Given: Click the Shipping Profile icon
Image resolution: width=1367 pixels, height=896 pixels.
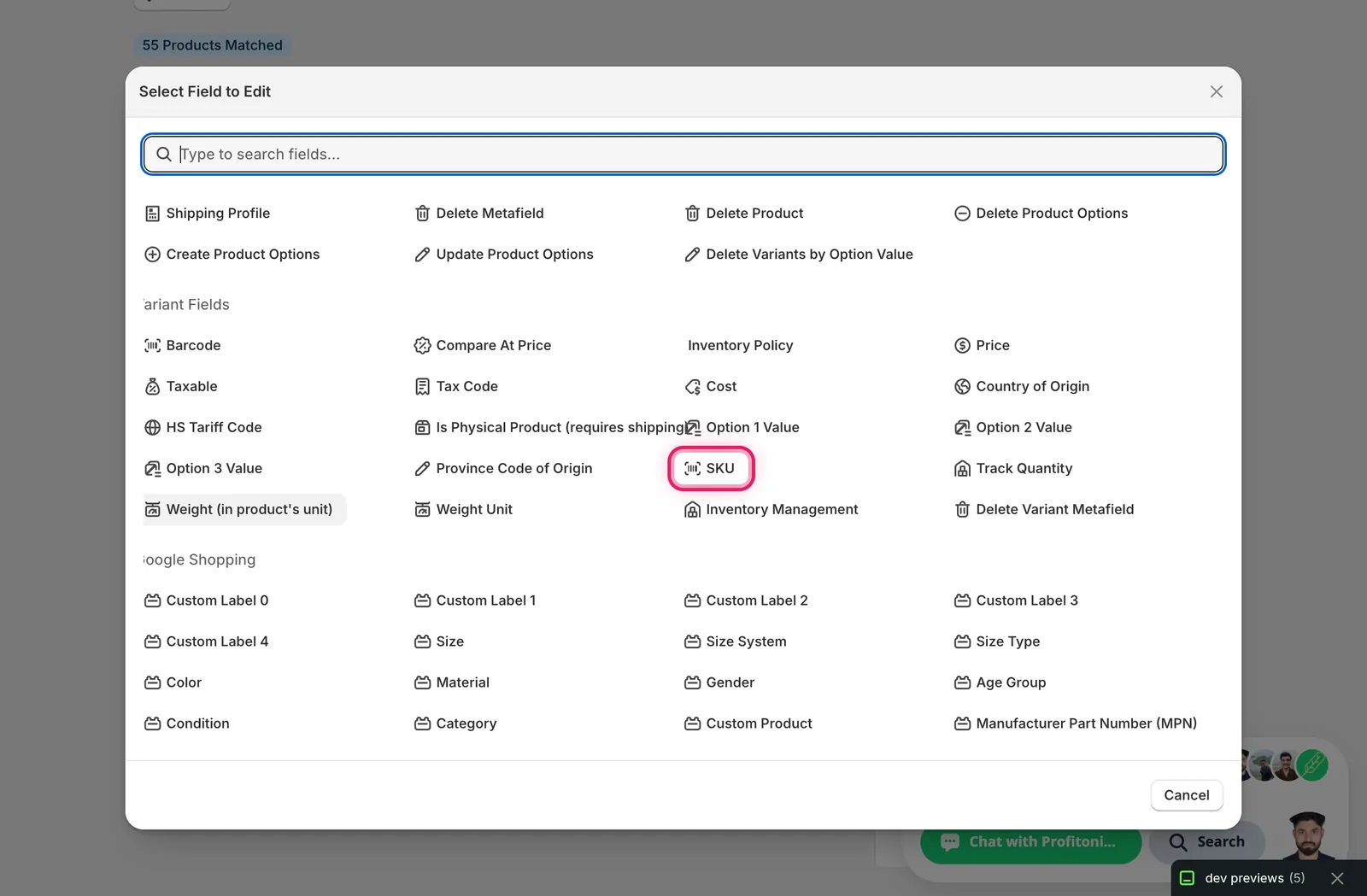Looking at the screenshot, I should pyautogui.click(x=152, y=214).
